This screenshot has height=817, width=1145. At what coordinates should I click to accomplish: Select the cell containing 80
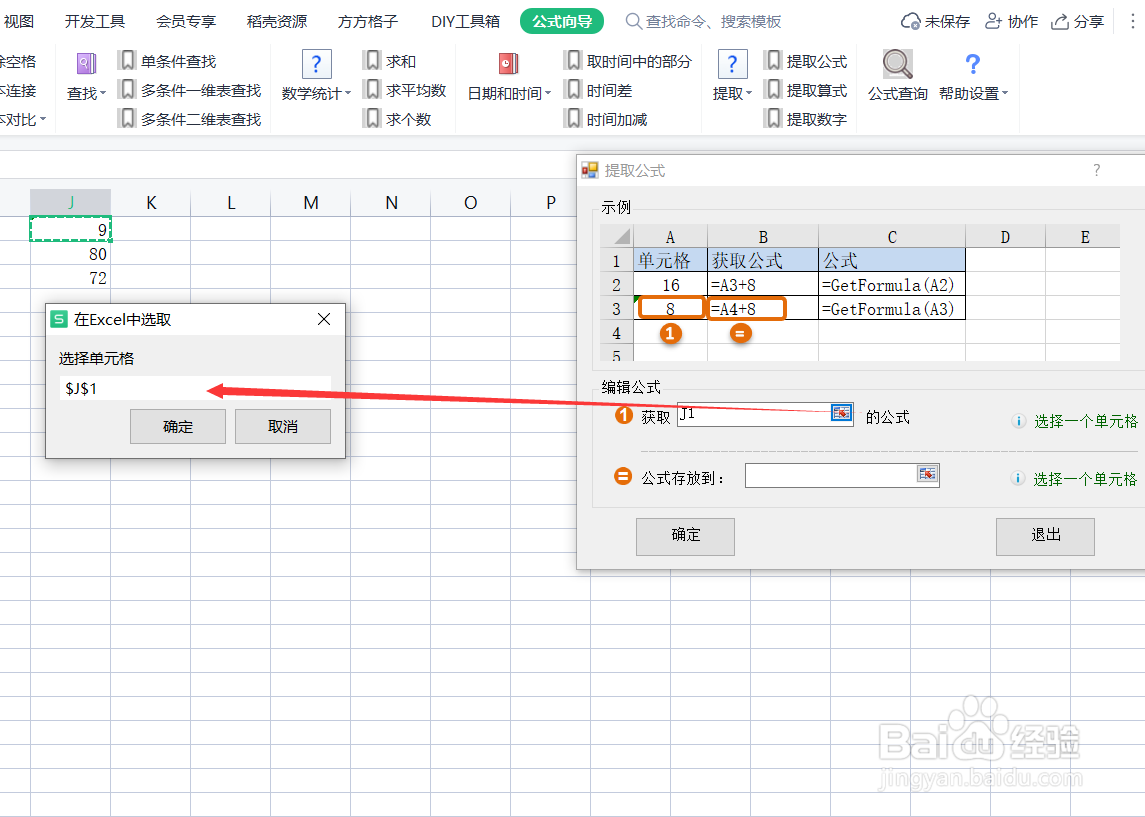71,253
